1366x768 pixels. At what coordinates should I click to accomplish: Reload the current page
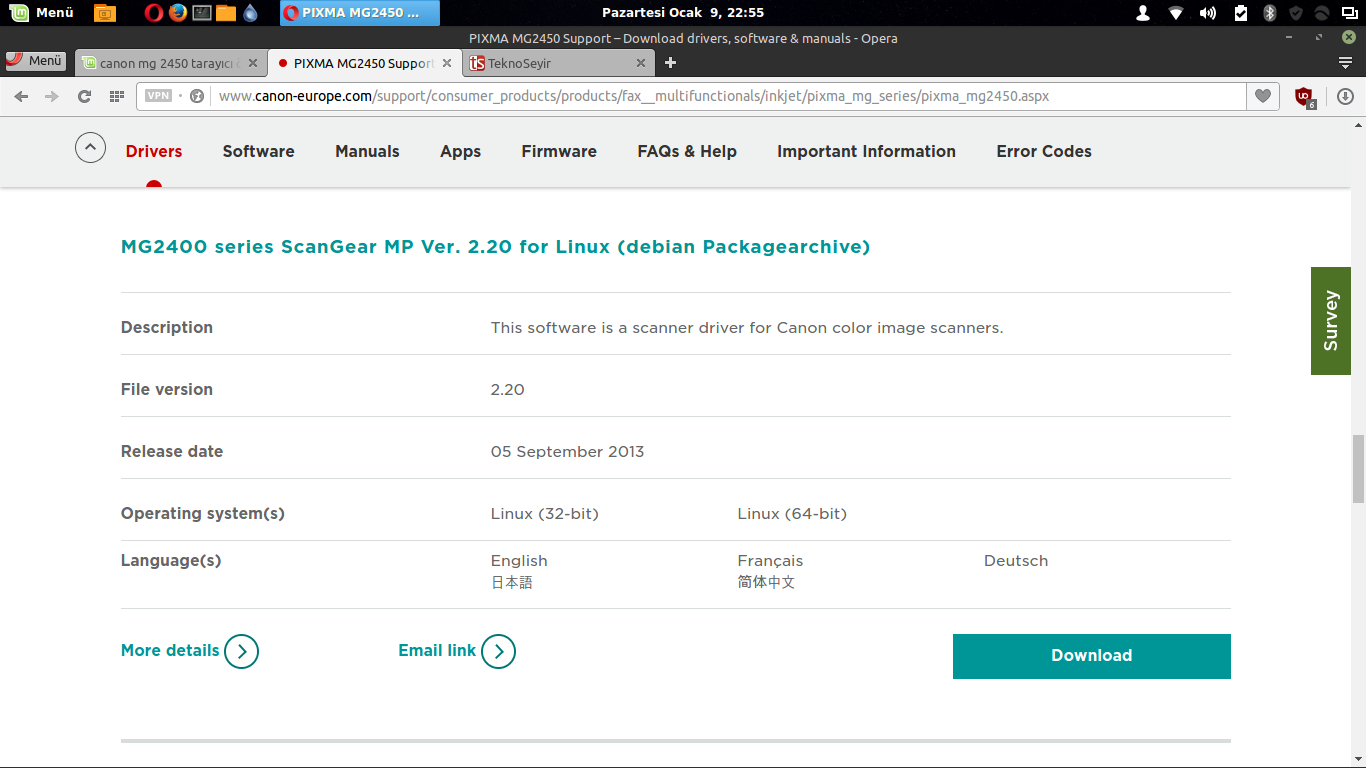pos(84,97)
